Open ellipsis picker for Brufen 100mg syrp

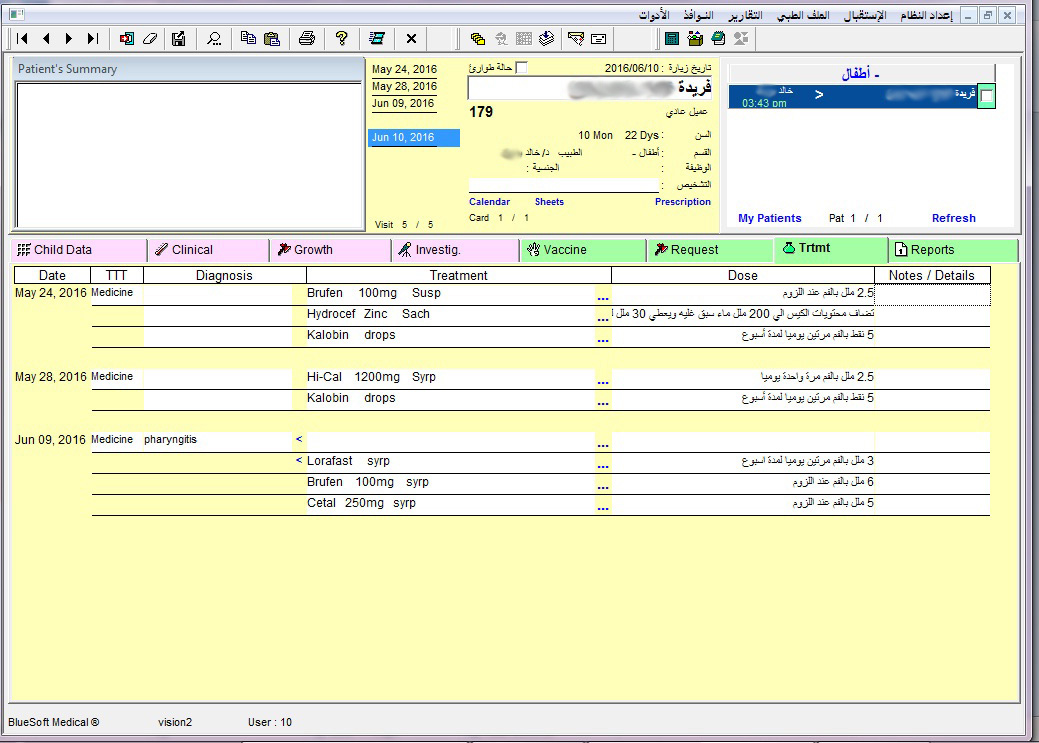[x=602, y=486]
